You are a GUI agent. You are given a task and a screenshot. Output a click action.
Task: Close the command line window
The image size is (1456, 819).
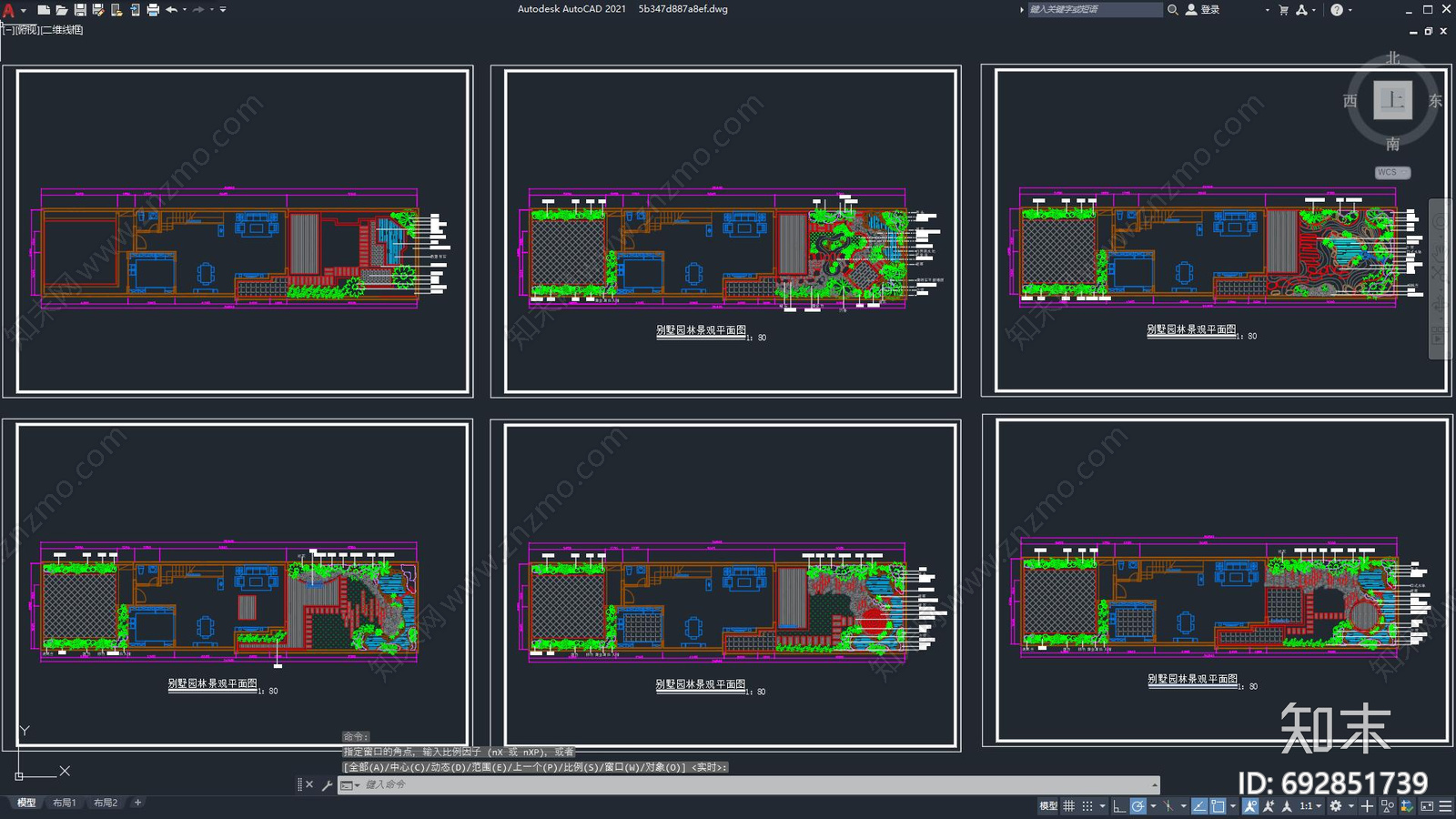tap(309, 784)
